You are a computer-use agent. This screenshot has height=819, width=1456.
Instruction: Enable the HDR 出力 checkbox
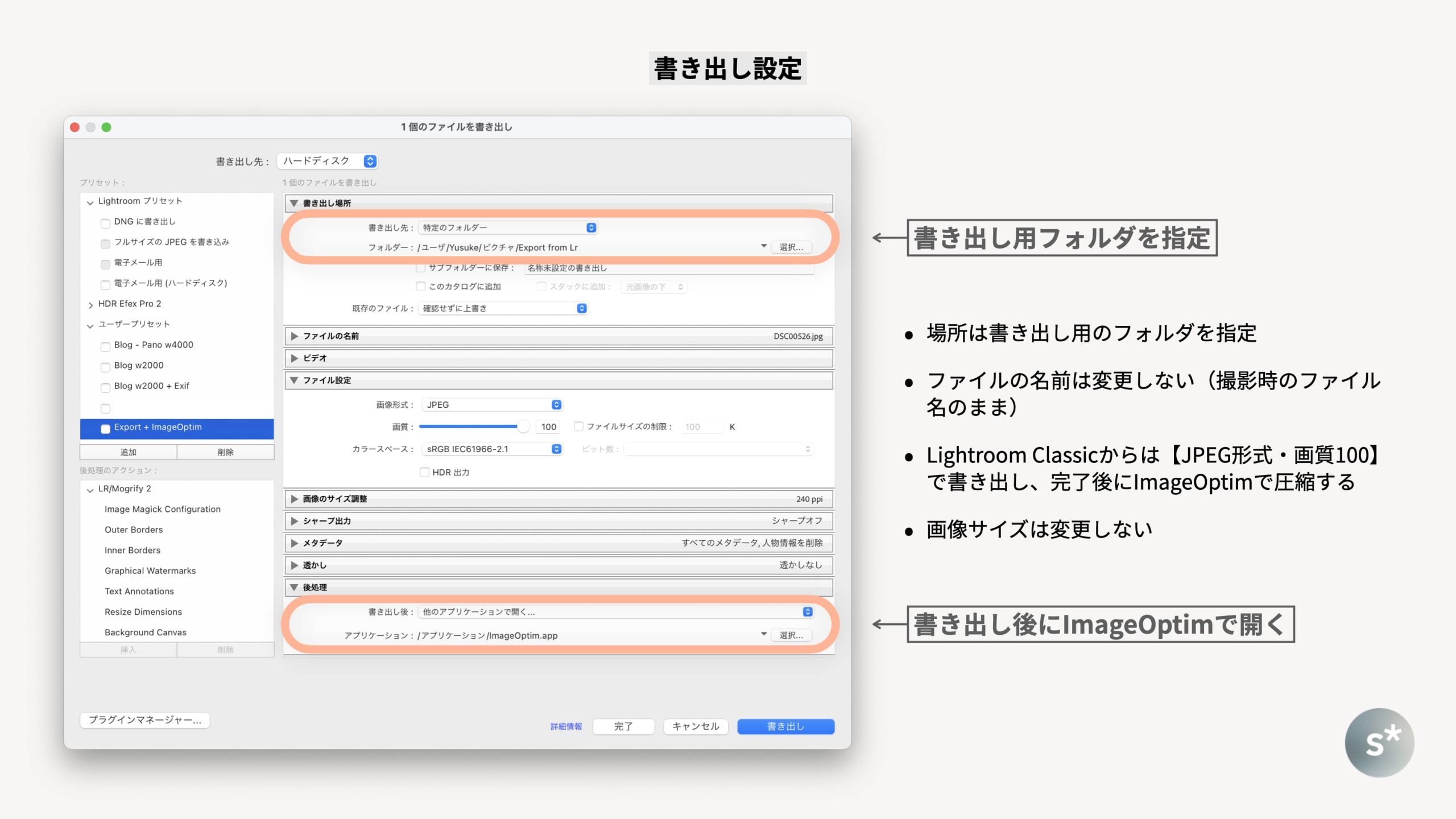point(424,472)
